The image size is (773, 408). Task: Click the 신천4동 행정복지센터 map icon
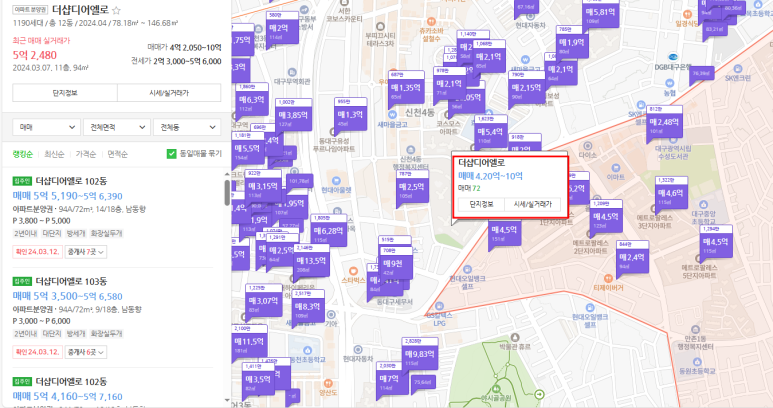point(410,150)
